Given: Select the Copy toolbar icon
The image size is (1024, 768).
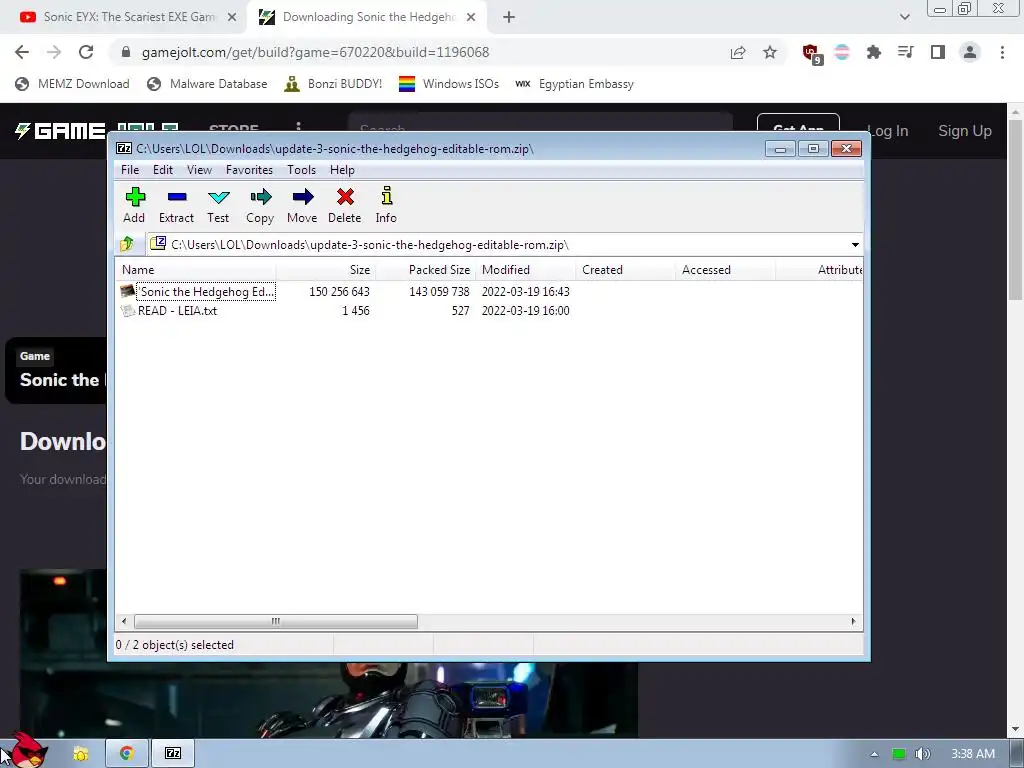Looking at the screenshot, I should [x=260, y=205].
